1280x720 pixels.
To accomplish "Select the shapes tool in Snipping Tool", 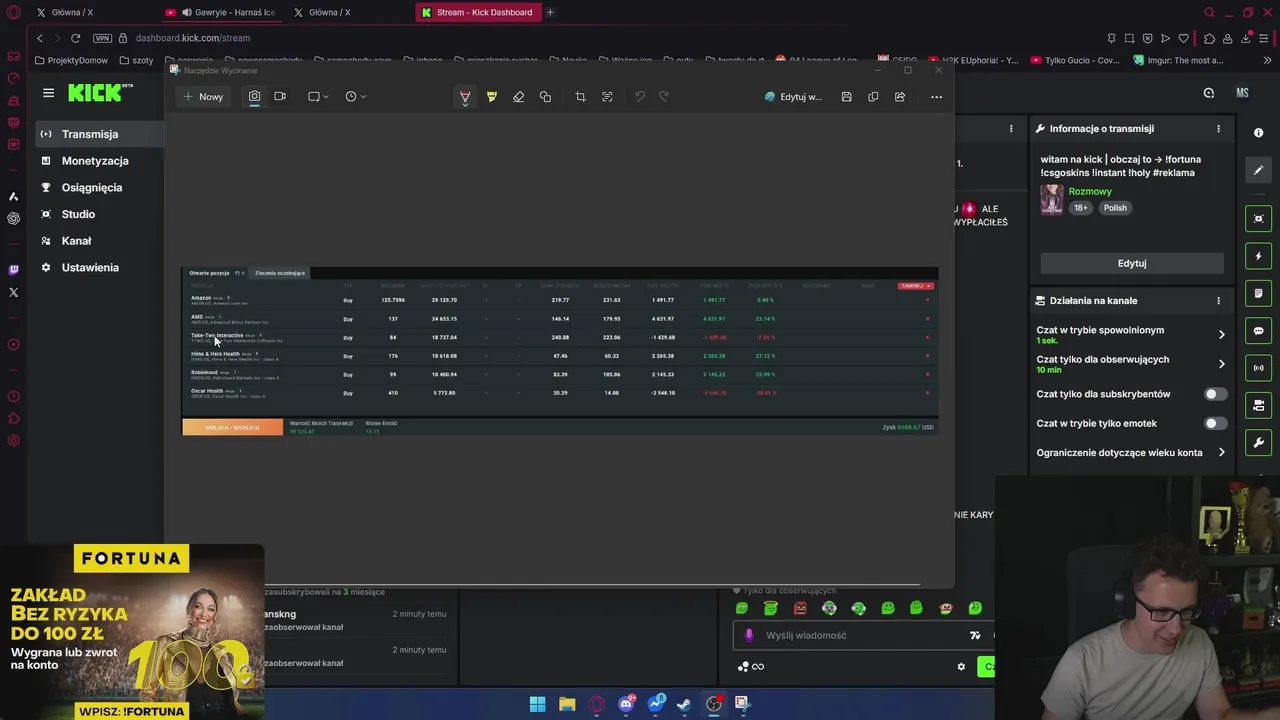I will click(545, 97).
